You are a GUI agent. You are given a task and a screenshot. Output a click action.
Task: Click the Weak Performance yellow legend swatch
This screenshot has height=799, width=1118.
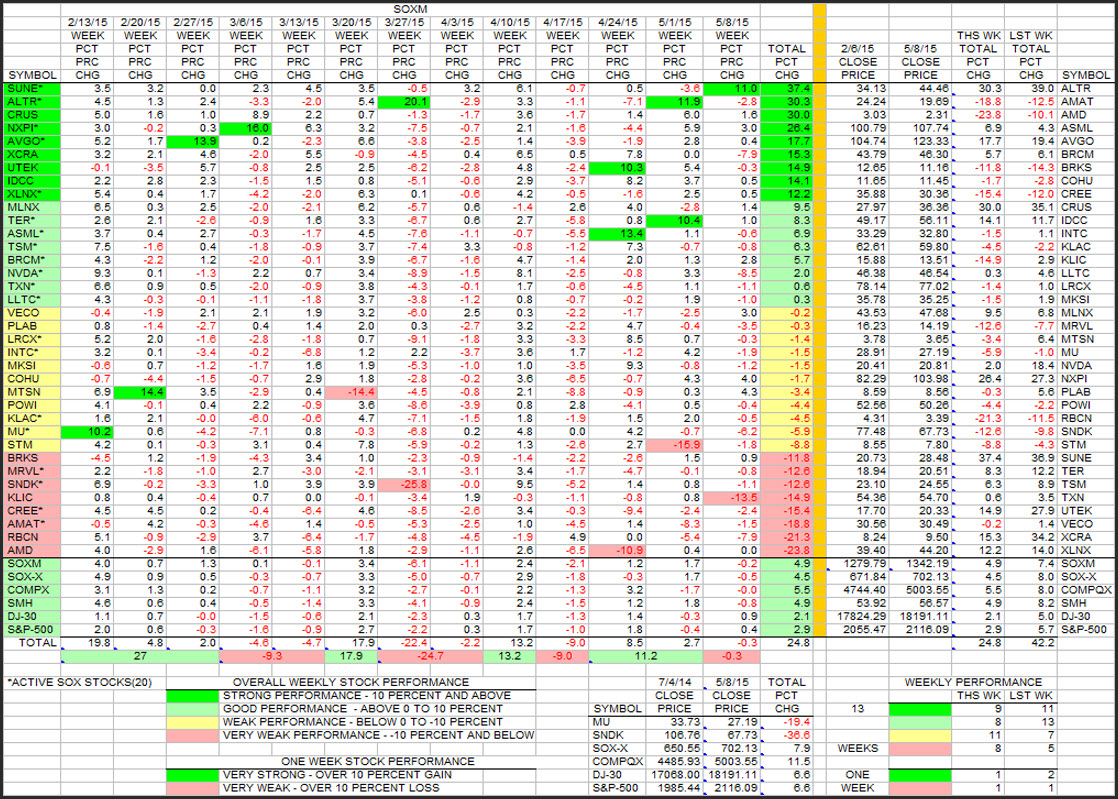193,722
